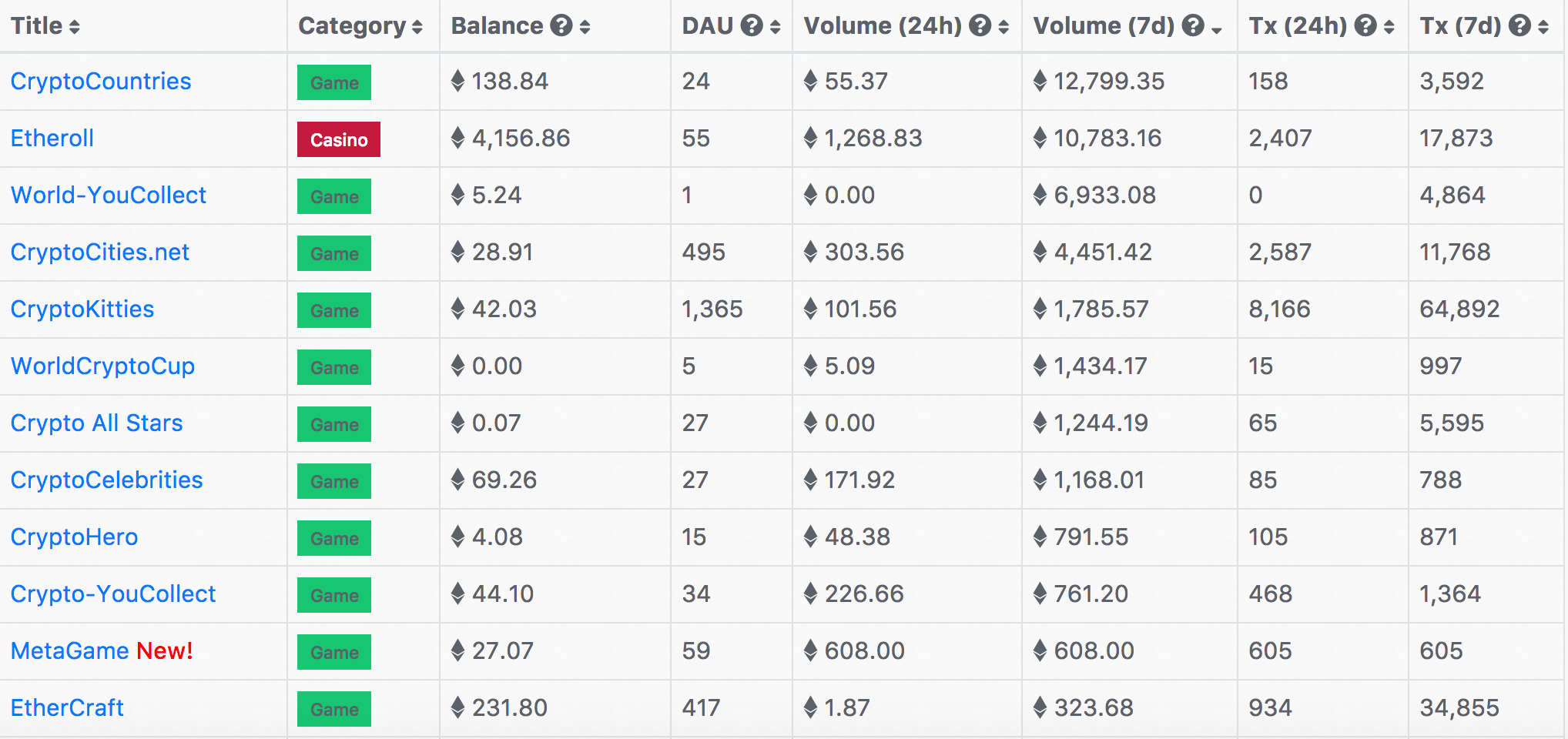Select Etheroll balance value 4,156.86
Viewport: 1568px width, 739px height.
coord(521,138)
